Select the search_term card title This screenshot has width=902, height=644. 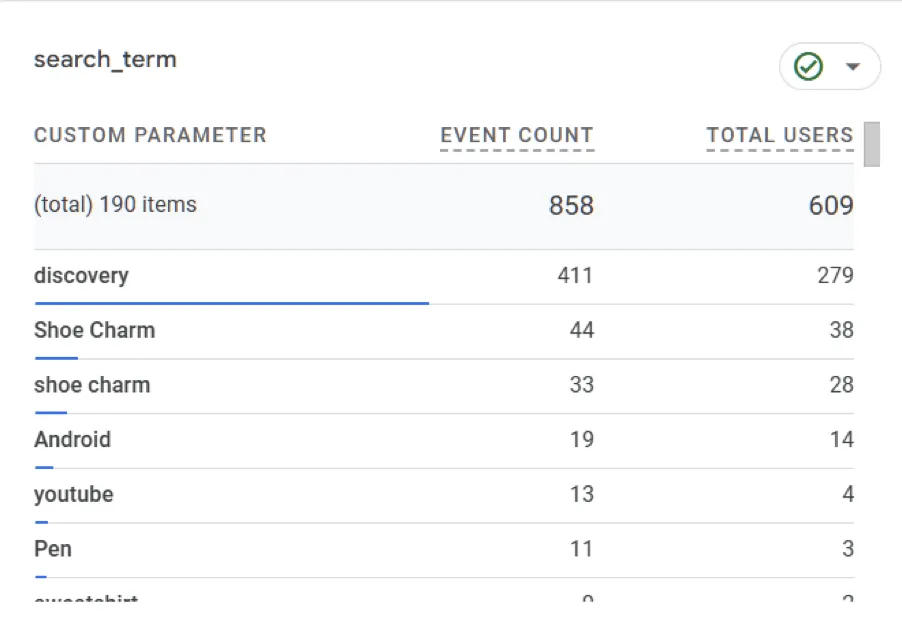(x=105, y=59)
